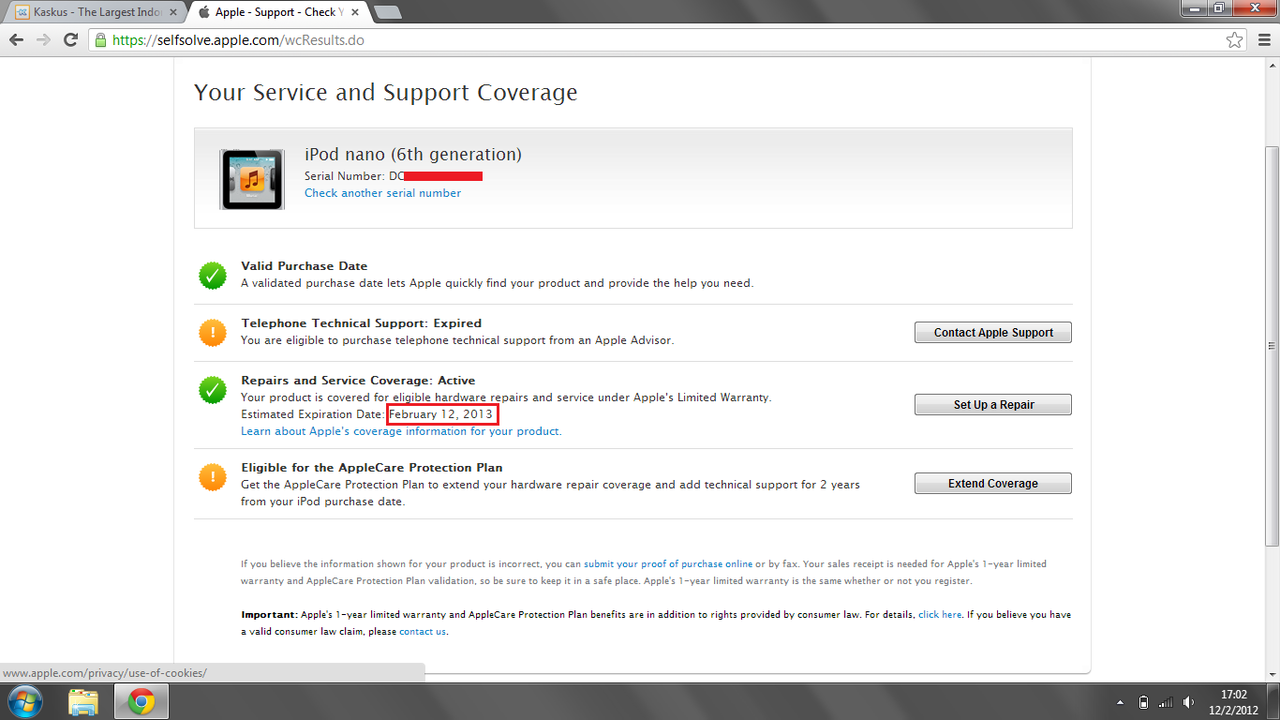Image resolution: width=1280 pixels, height=720 pixels.
Task: Click the network signal tray icon
Action: [1165, 702]
